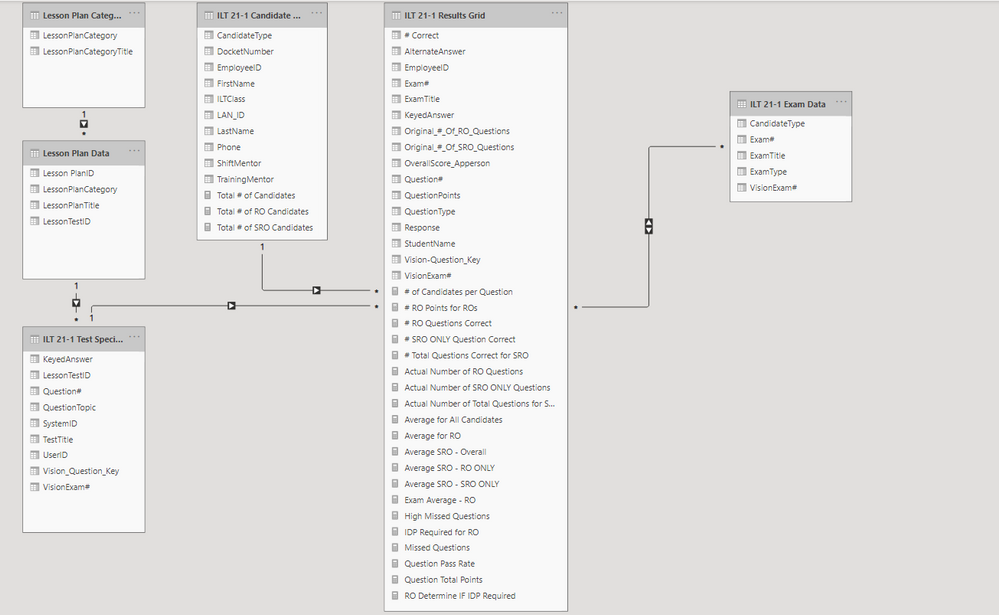Click measure icon beside Question Pass Rate
Image resolution: width=999 pixels, height=615 pixels.
[396, 563]
